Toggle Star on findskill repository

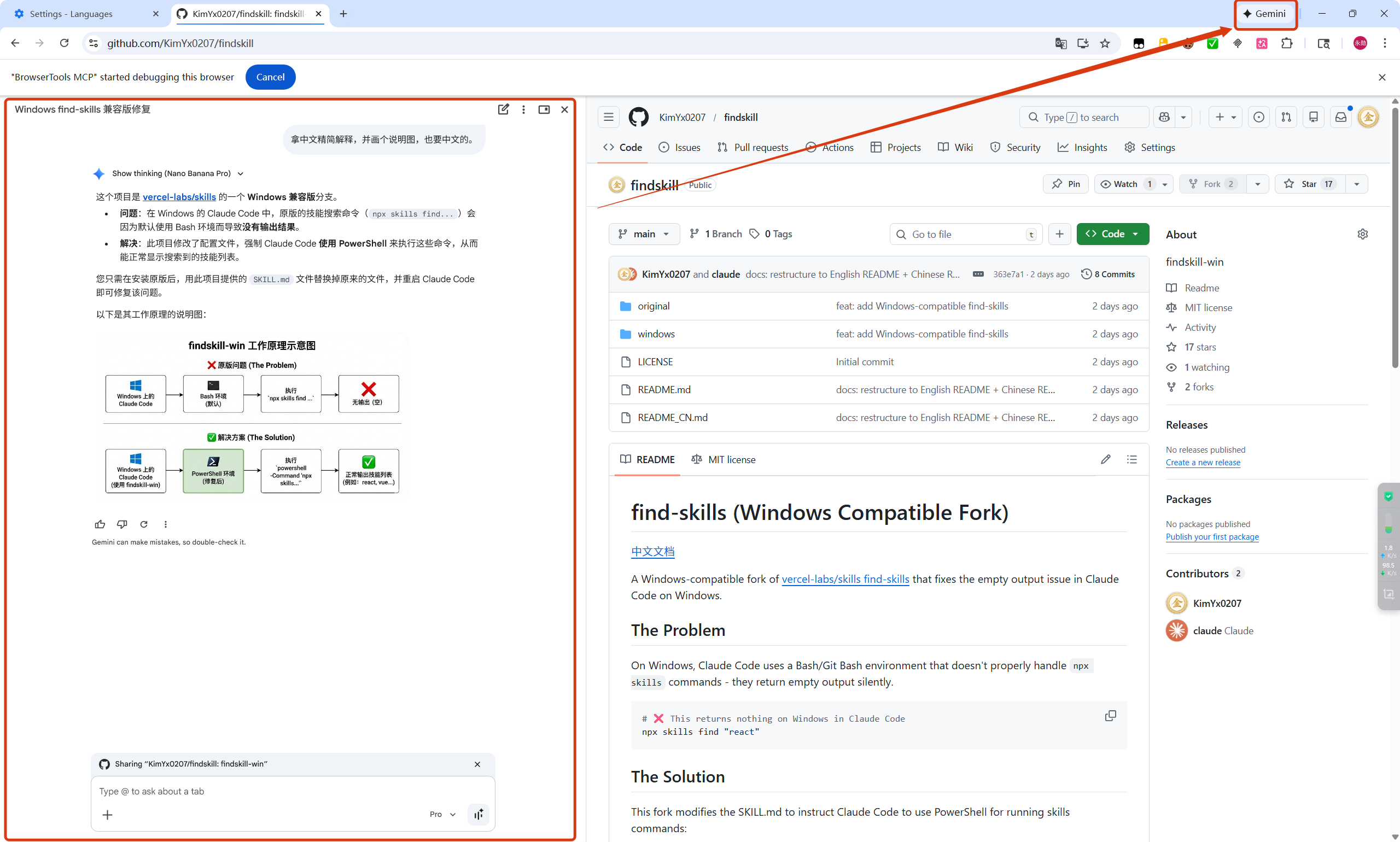coord(1310,184)
